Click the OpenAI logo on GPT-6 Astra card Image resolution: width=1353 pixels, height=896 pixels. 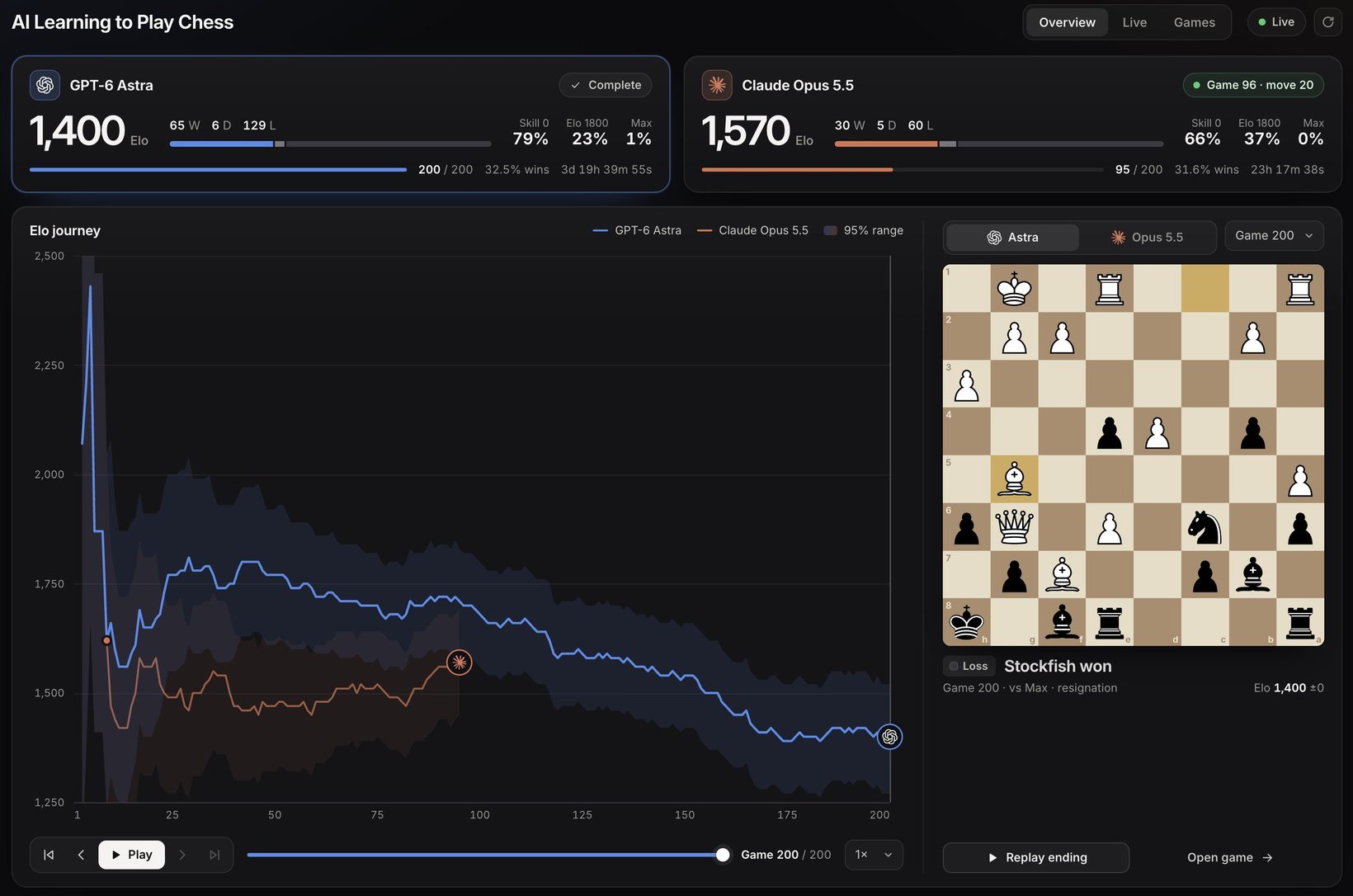[45, 85]
